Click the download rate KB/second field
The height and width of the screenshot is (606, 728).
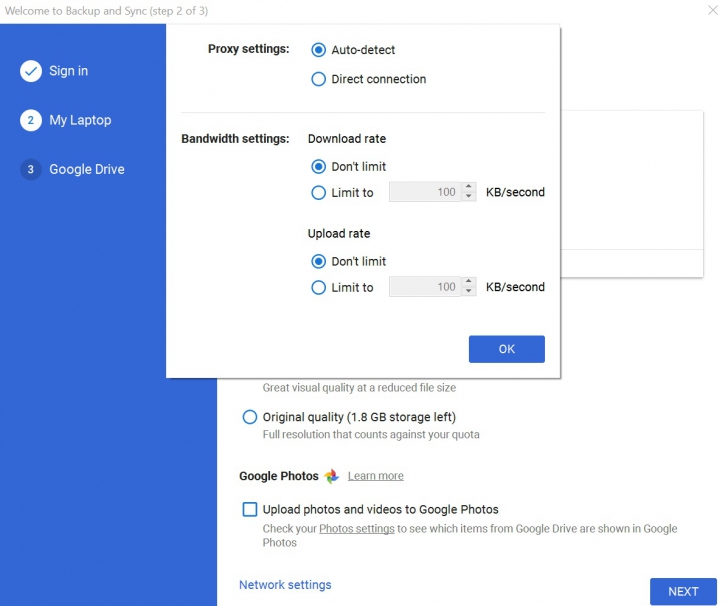click(425, 192)
